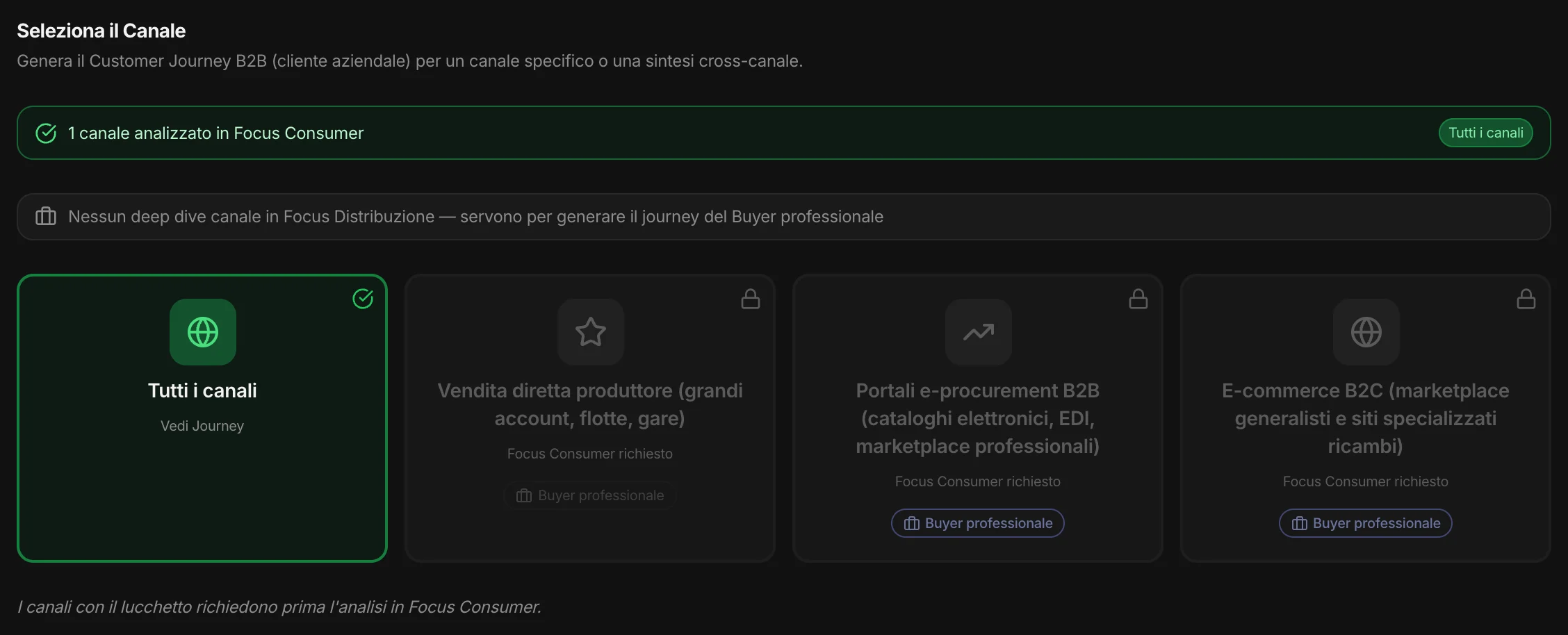The width and height of the screenshot is (1568, 635).
Task: Click the Tutti i canali pill in green banner
Action: [x=1485, y=133]
